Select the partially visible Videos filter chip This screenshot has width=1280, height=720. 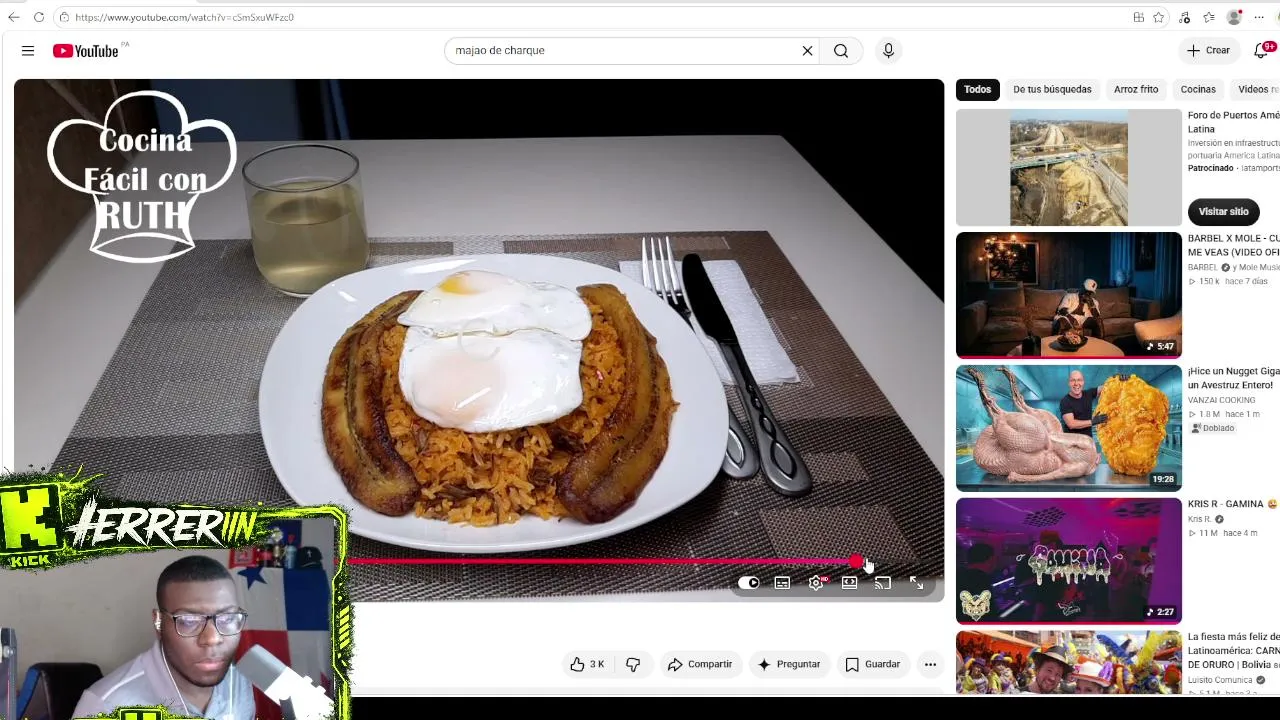(x=1256, y=89)
